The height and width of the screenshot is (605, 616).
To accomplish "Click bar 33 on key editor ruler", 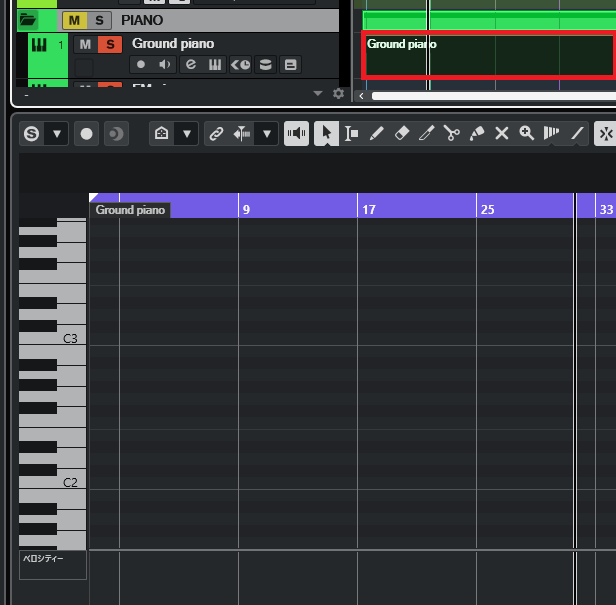I will point(606,209).
